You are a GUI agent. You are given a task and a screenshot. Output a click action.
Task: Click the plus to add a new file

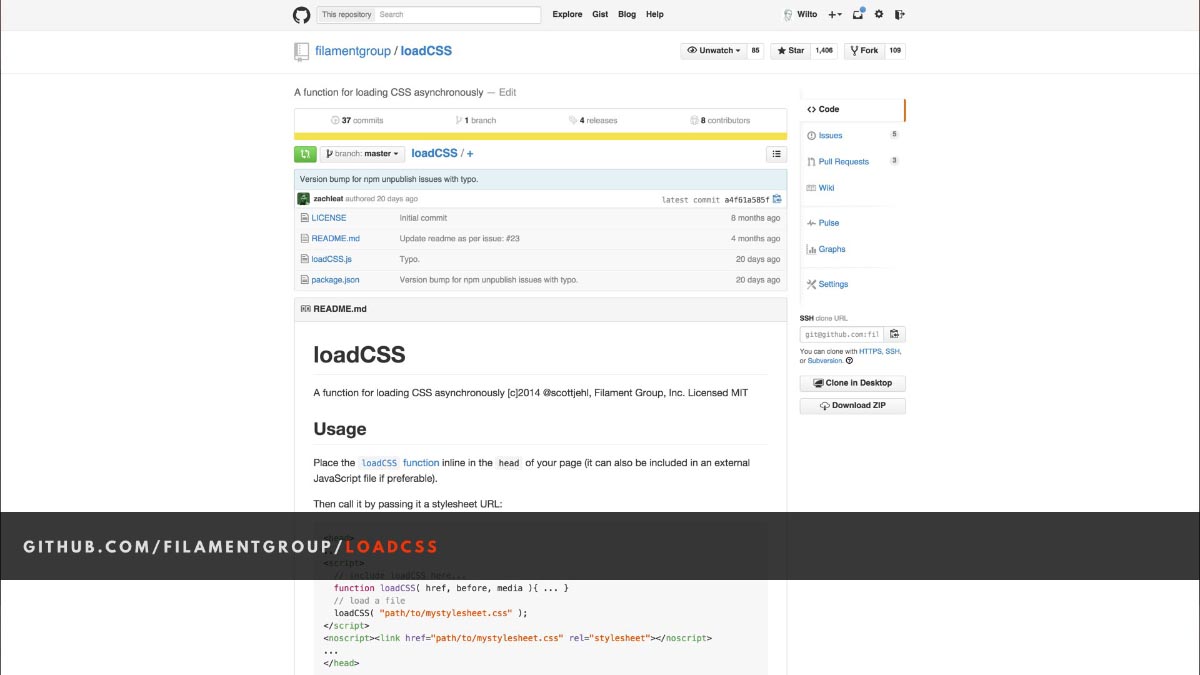(470, 154)
